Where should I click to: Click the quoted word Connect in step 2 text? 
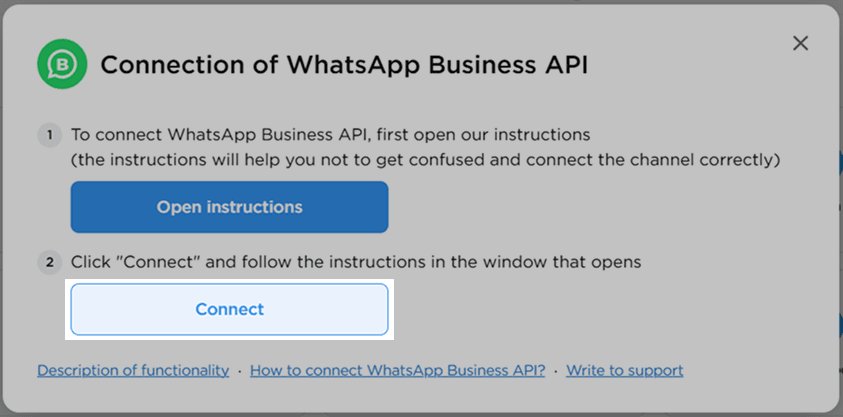(x=162, y=262)
